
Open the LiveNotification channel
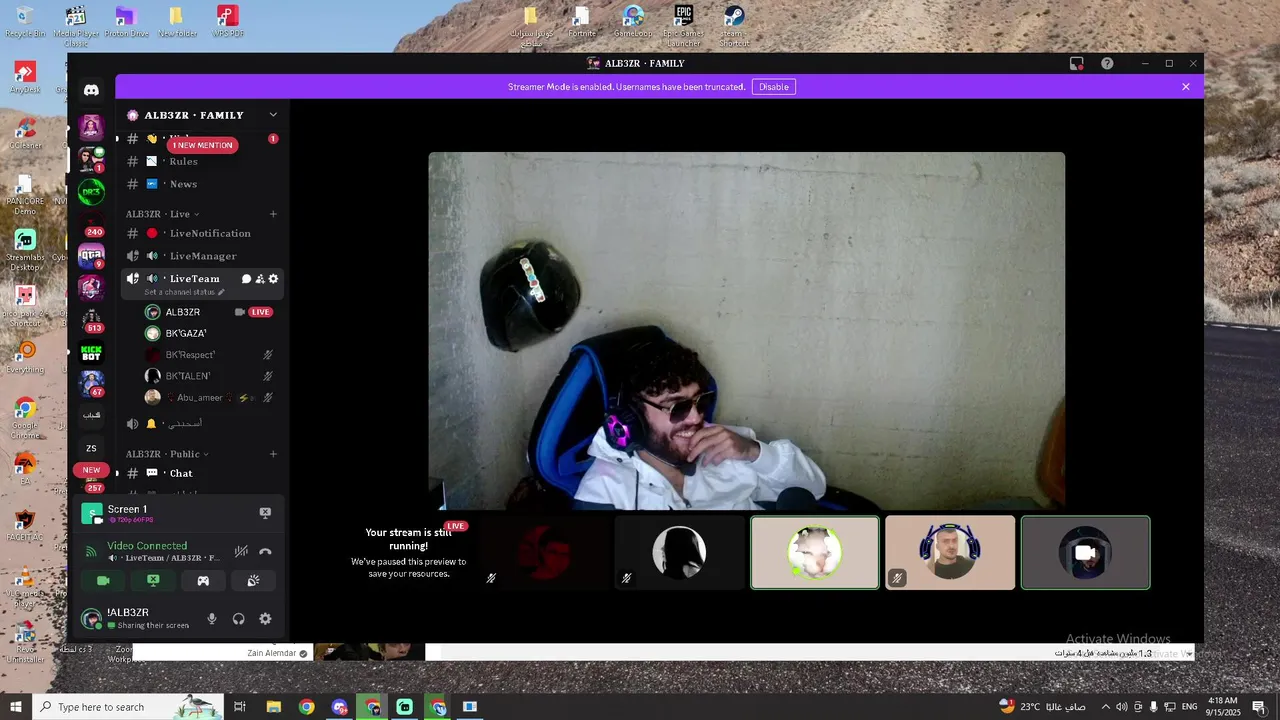pos(202,233)
